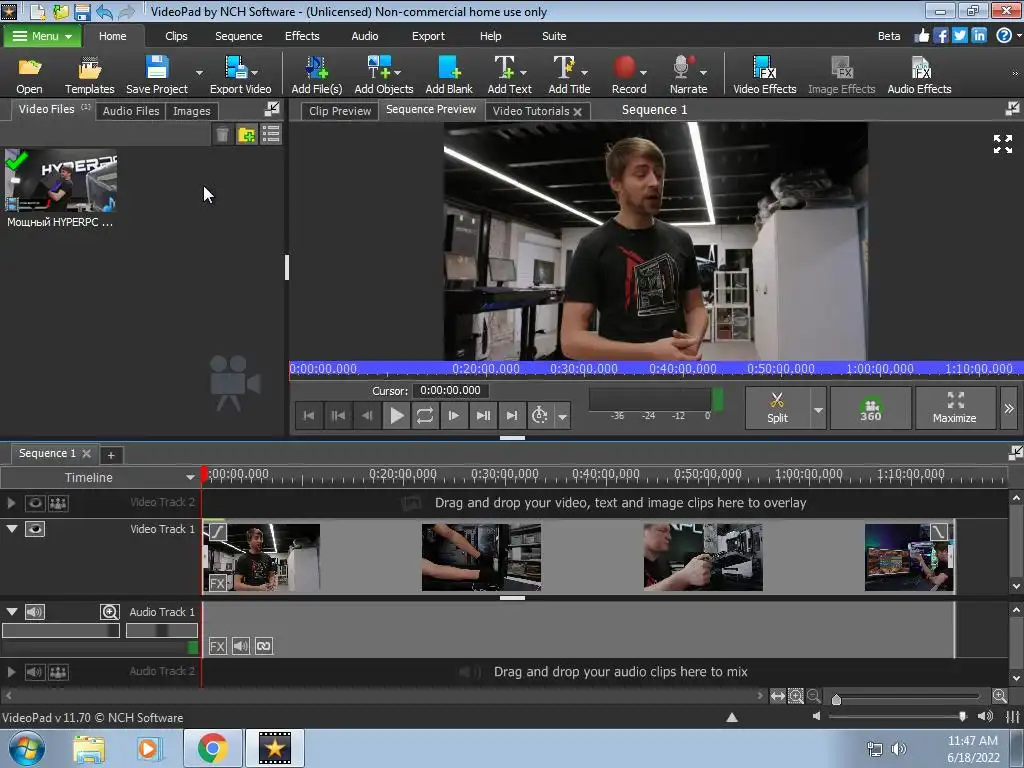Zoom in on the Audio Track 1 waveform

pyautogui.click(x=110, y=612)
